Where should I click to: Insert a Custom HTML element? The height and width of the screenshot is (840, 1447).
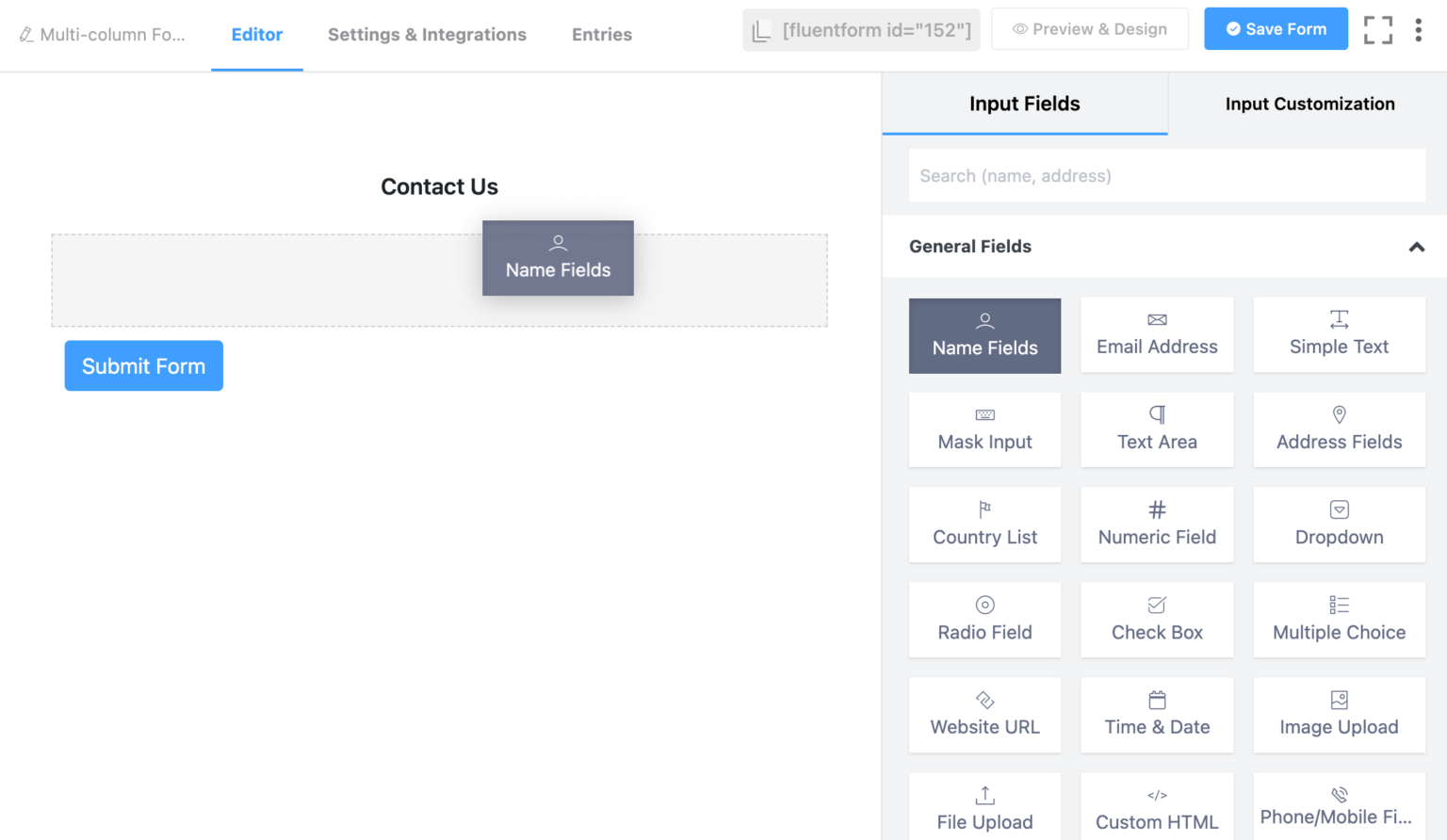(1157, 808)
